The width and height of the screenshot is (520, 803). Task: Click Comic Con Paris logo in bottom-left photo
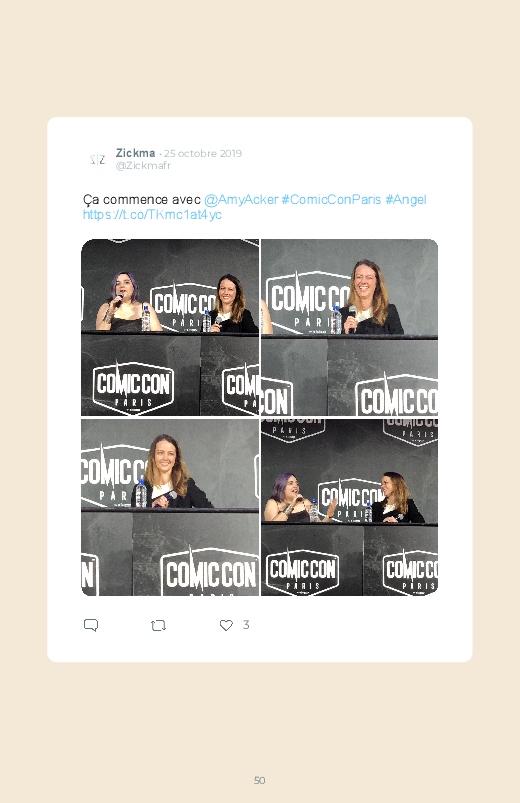point(210,573)
